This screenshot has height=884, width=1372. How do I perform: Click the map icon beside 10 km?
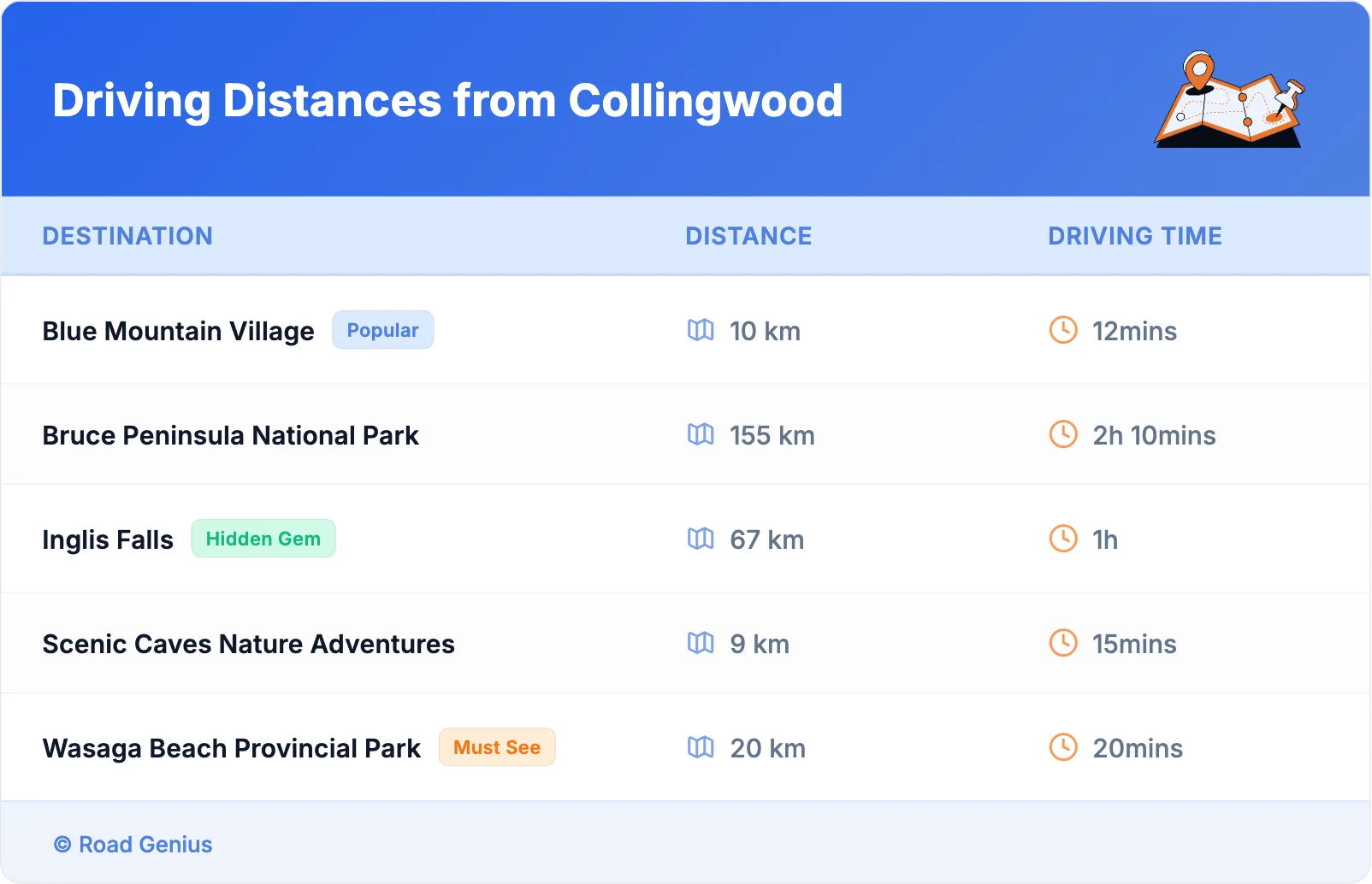tap(701, 330)
